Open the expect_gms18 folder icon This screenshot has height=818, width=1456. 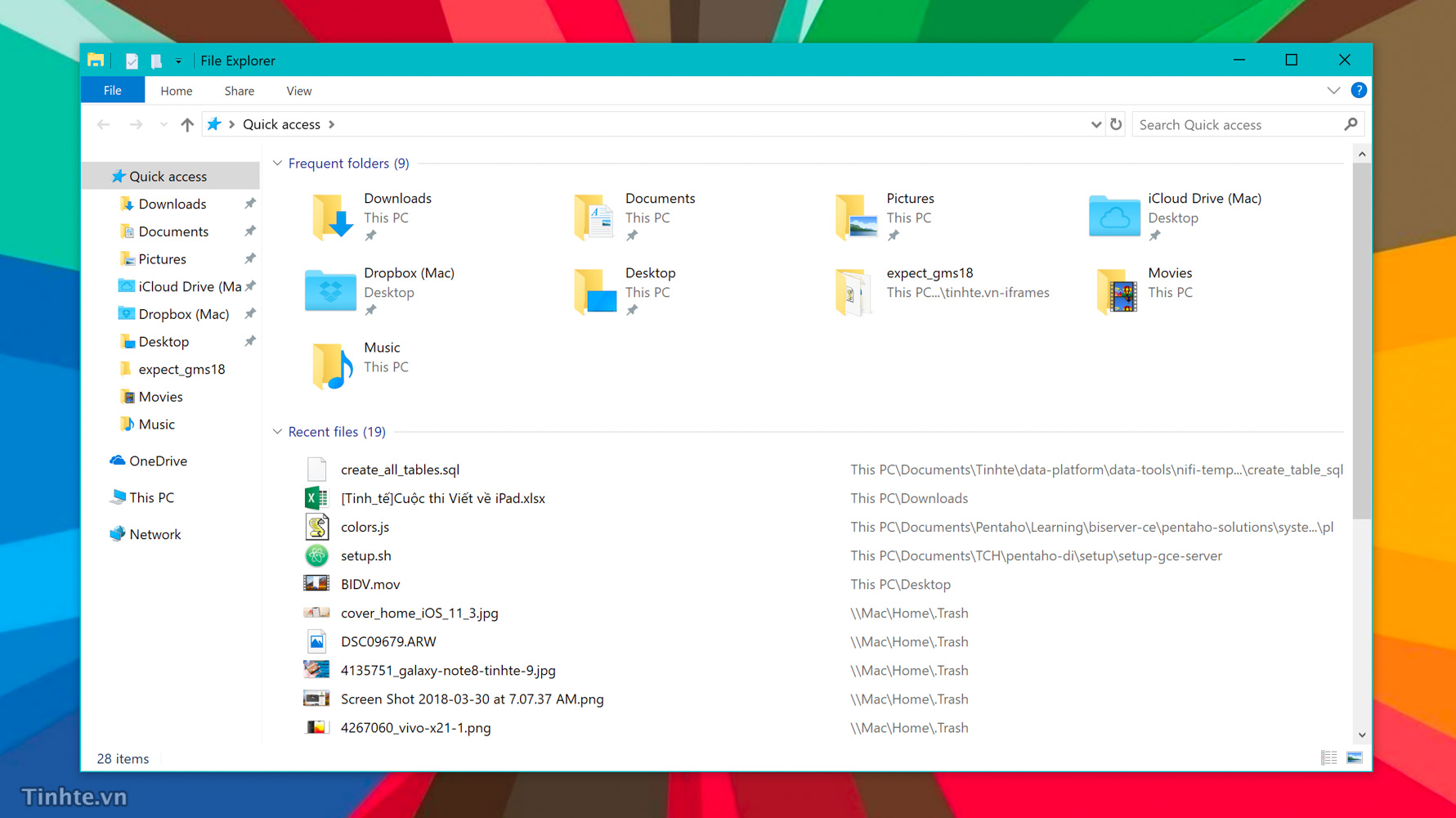tap(852, 291)
